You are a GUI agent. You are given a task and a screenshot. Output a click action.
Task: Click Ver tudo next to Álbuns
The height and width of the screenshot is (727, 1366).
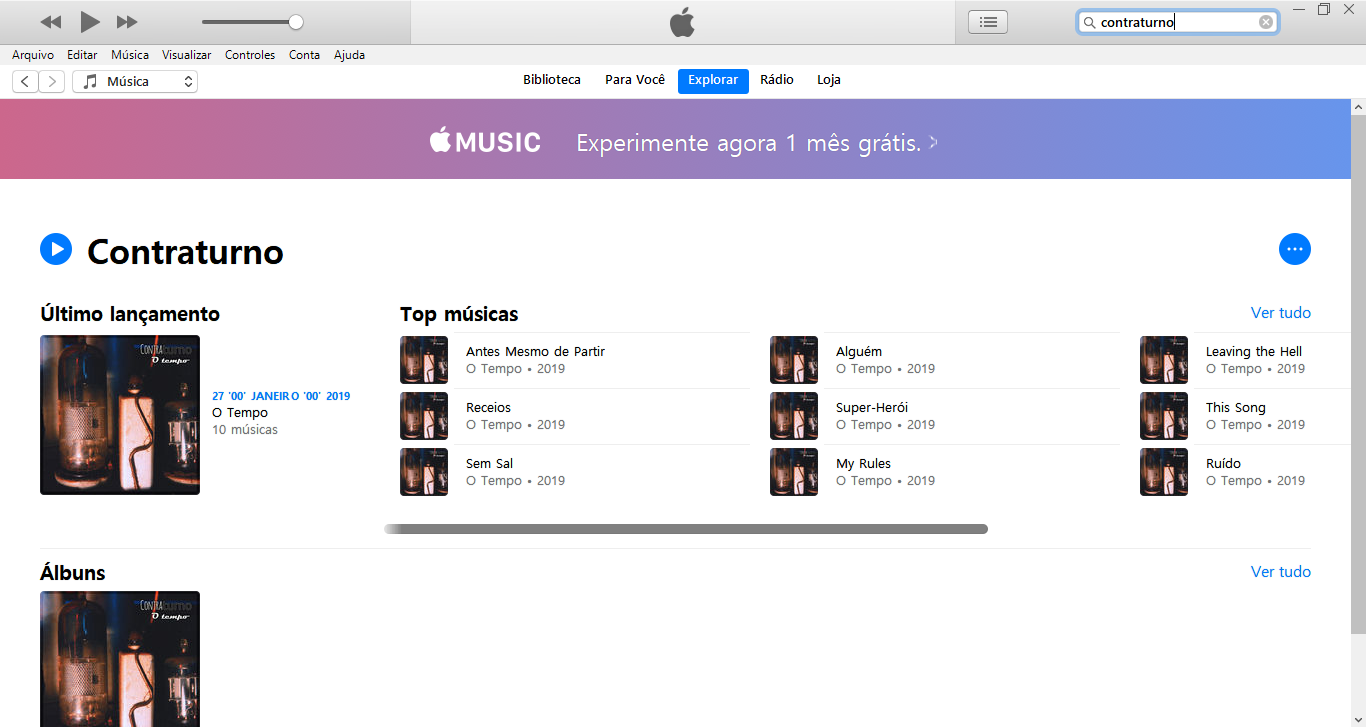point(1281,572)
